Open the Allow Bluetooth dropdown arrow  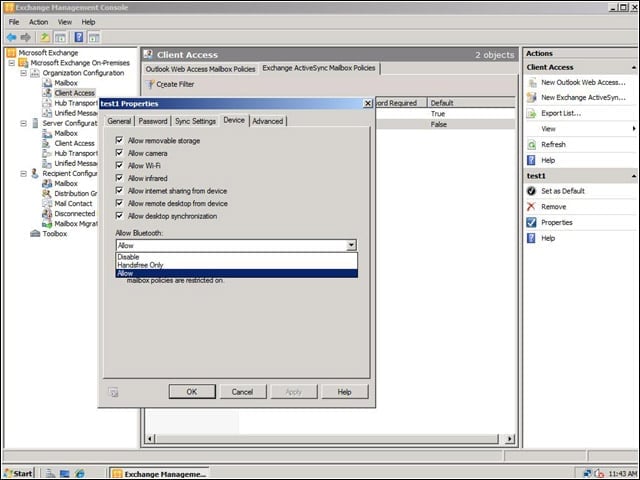pyautogui.click(x=351, y=245)
